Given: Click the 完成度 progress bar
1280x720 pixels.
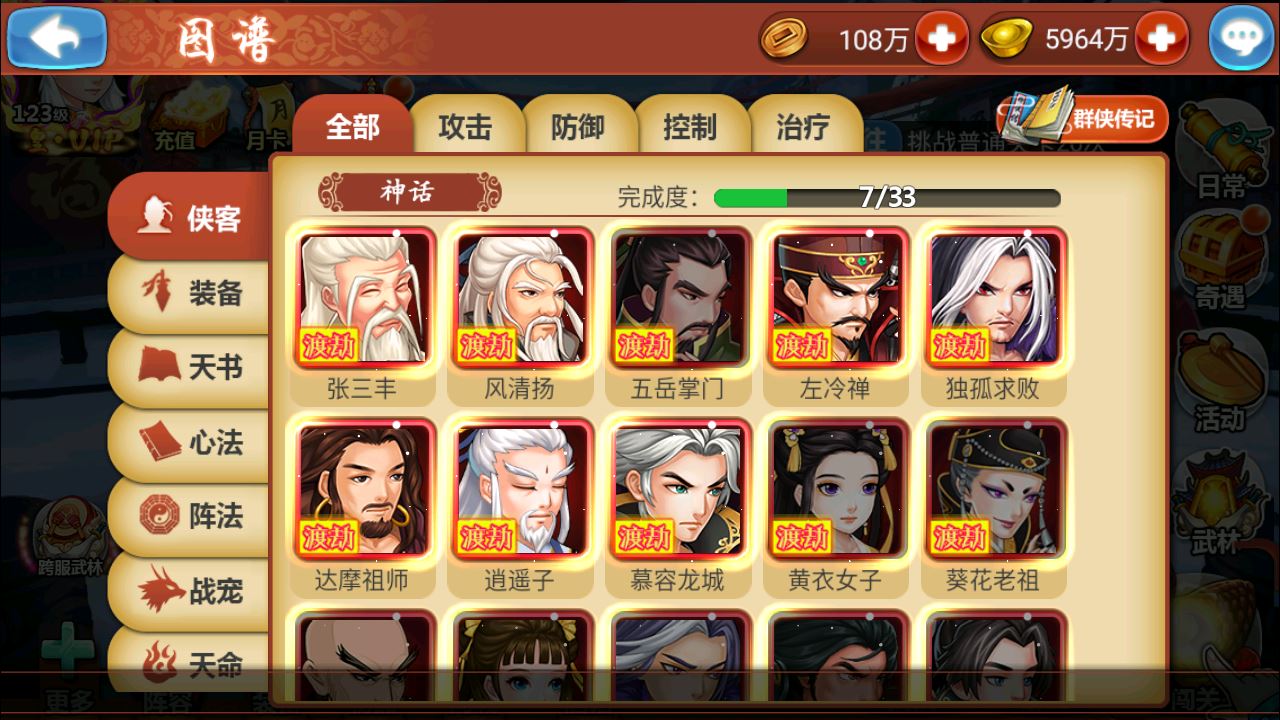Looking at the screenshot, I should (x=887, y=197).
